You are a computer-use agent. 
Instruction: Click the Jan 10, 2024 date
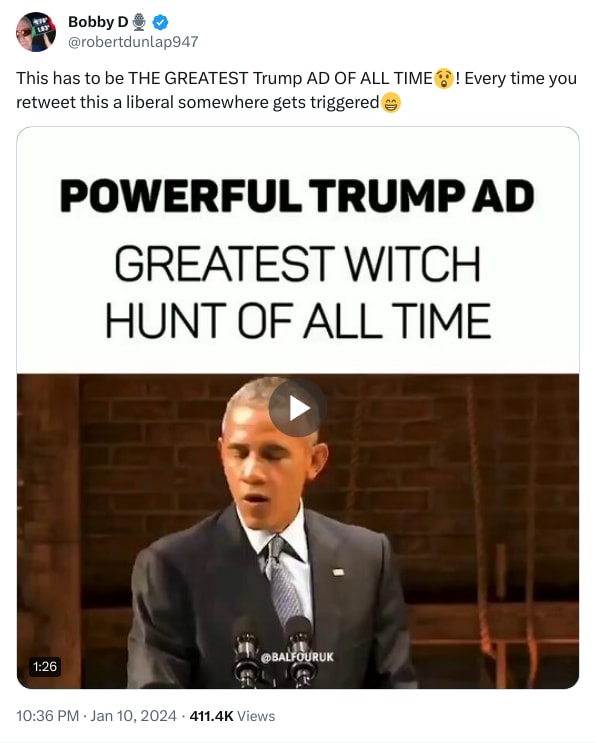(133, 716)
